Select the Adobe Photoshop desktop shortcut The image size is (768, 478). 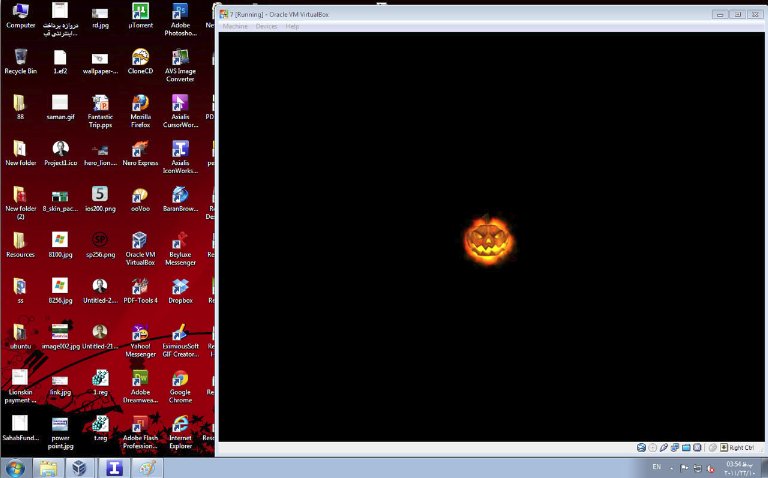pos(180,20)
